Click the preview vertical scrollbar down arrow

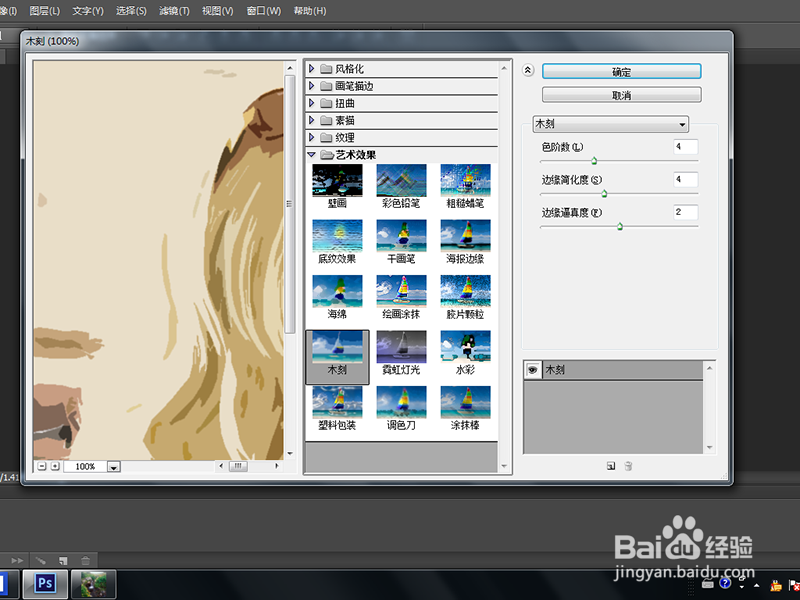click(290, 453)
